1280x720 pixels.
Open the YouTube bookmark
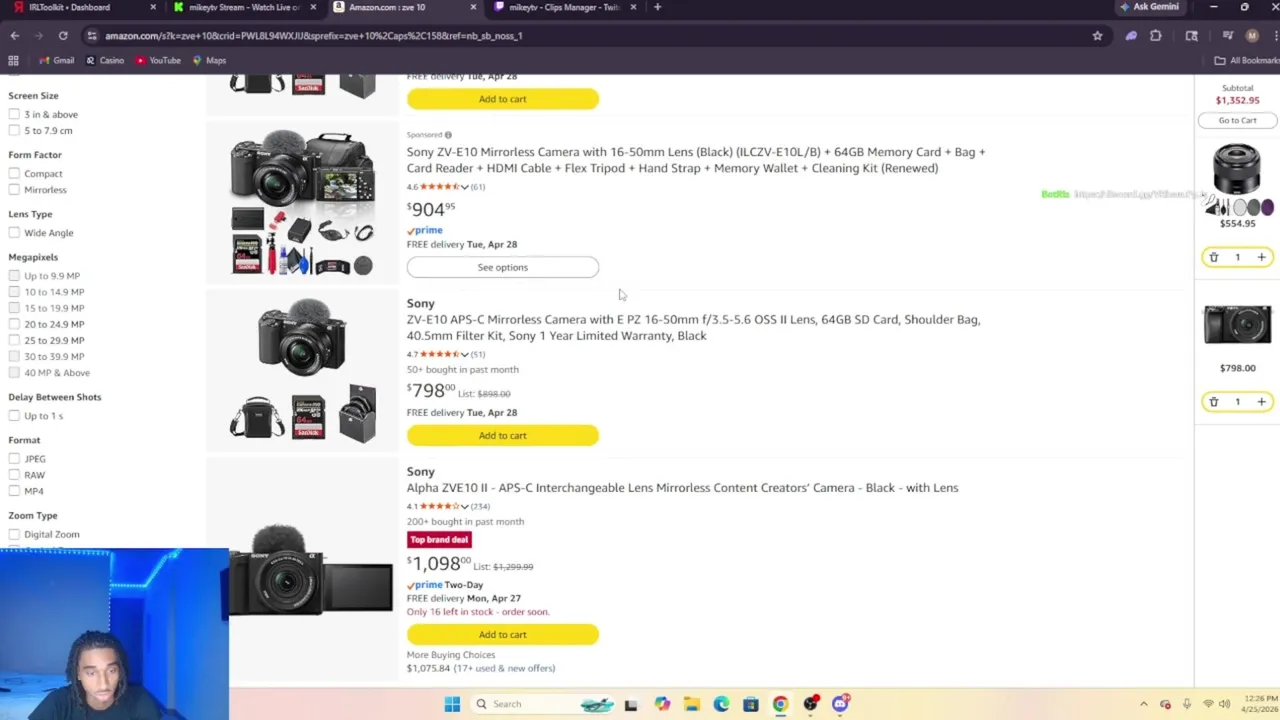point(158,60)
